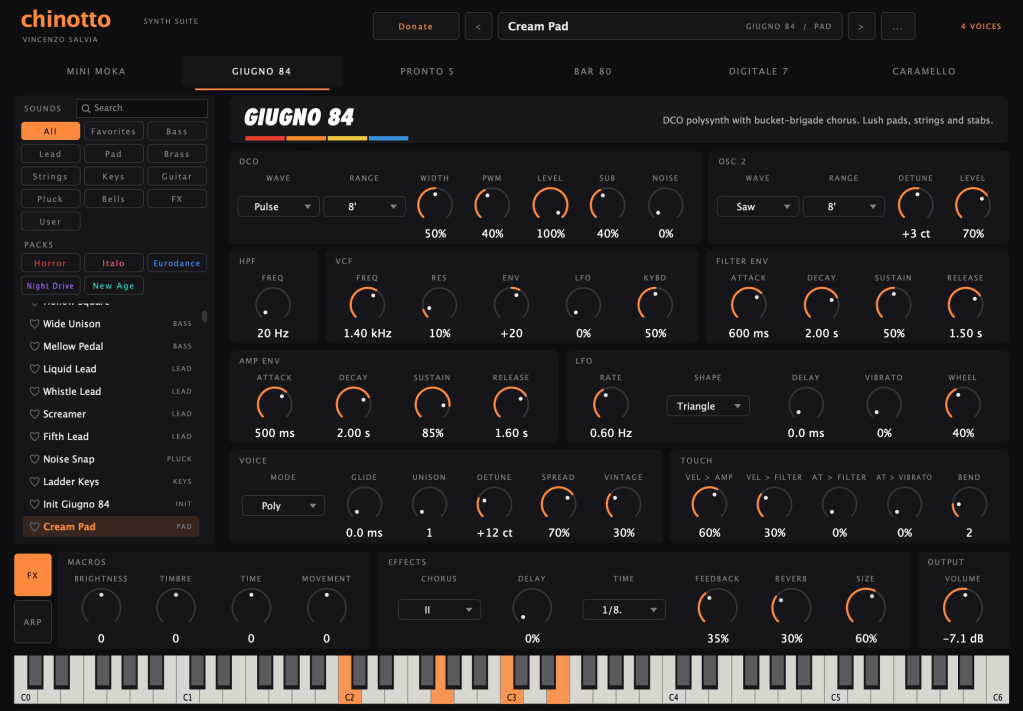Select the Horror sound pack

tap(50, 263)
